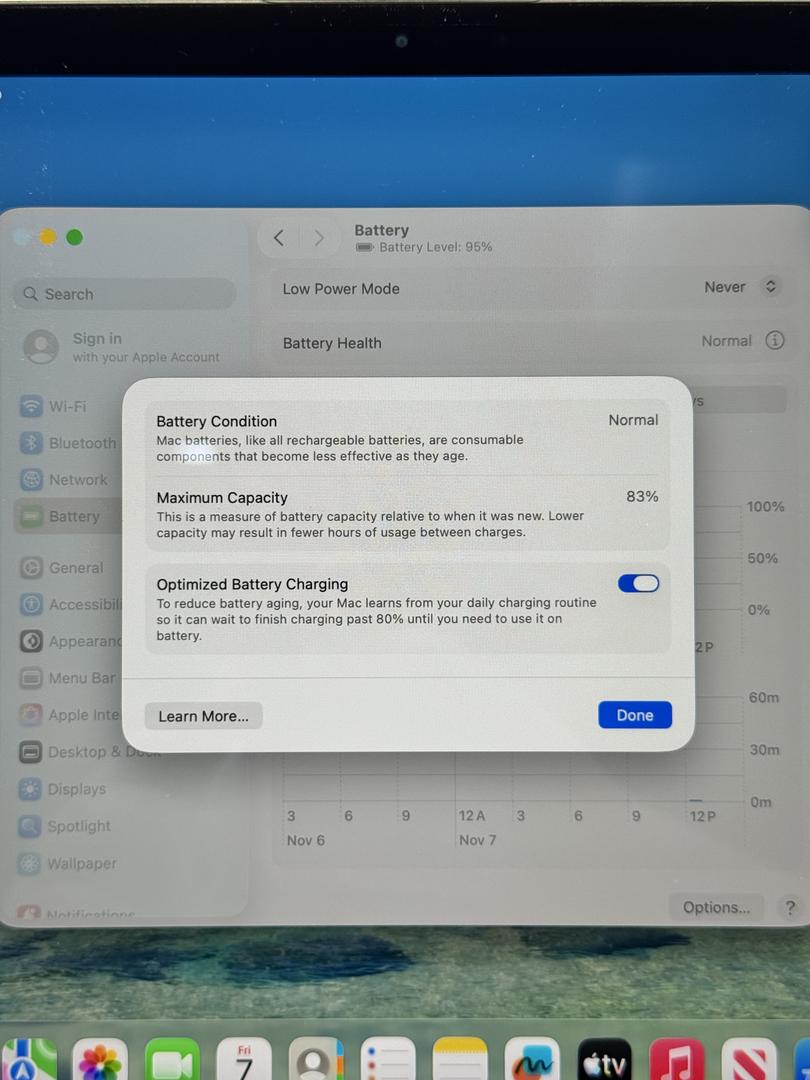Click the Maximum Capacity heading
Screen dimensions: 810x1080
(222, 497)
